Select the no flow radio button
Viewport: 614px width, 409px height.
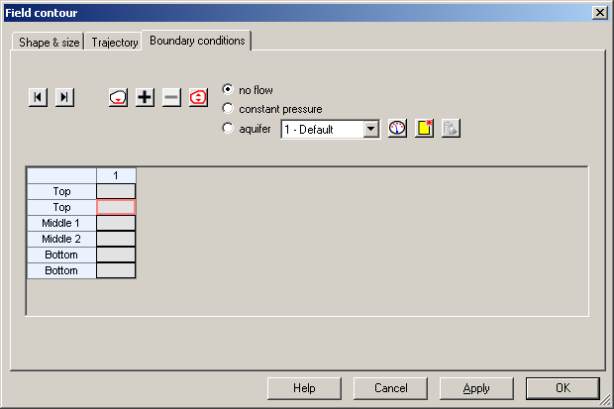228,89
